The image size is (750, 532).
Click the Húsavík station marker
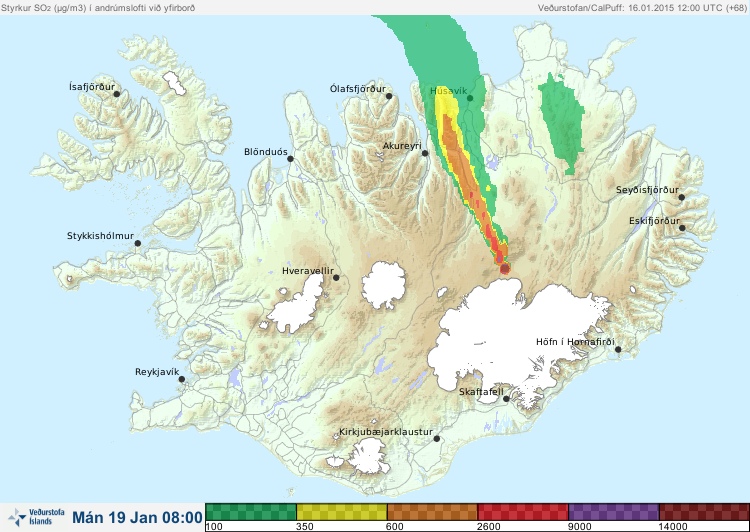(x=470, y=98)
